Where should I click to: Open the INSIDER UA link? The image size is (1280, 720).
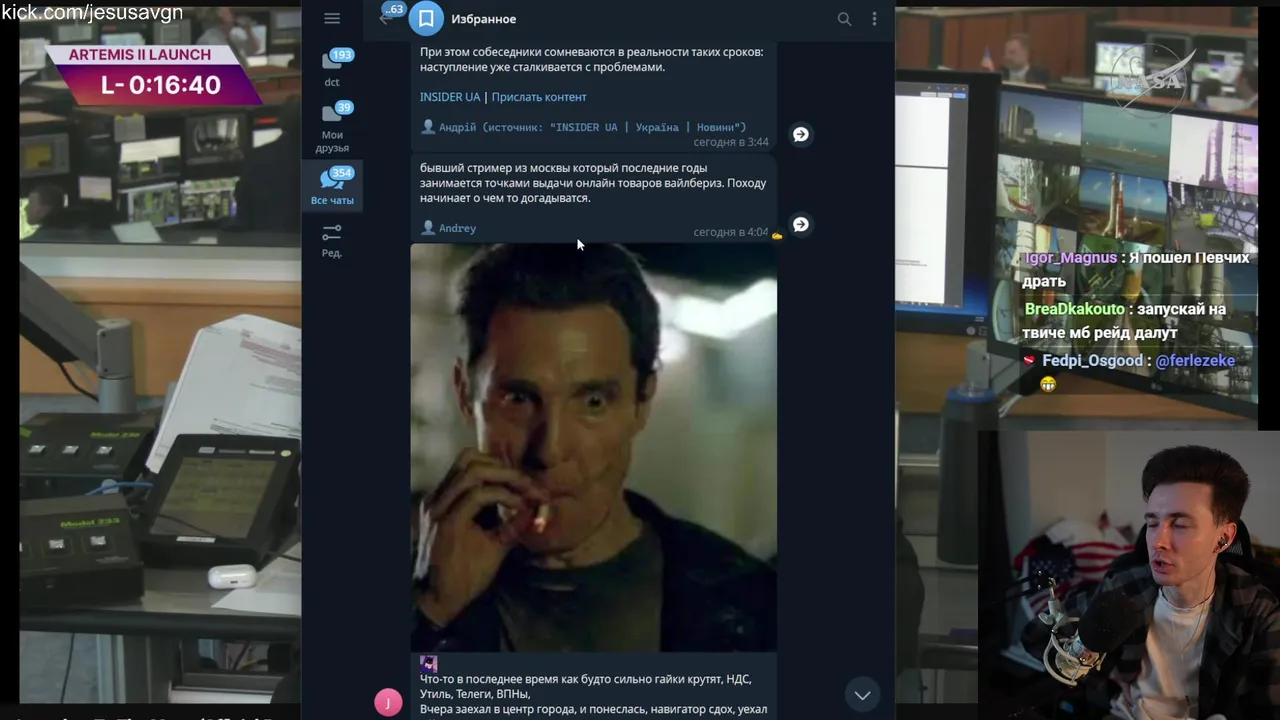[x=450, y=97]
